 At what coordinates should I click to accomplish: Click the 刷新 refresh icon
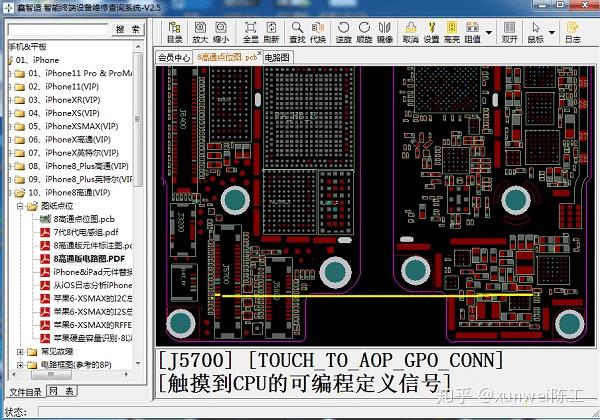point(271,32)
